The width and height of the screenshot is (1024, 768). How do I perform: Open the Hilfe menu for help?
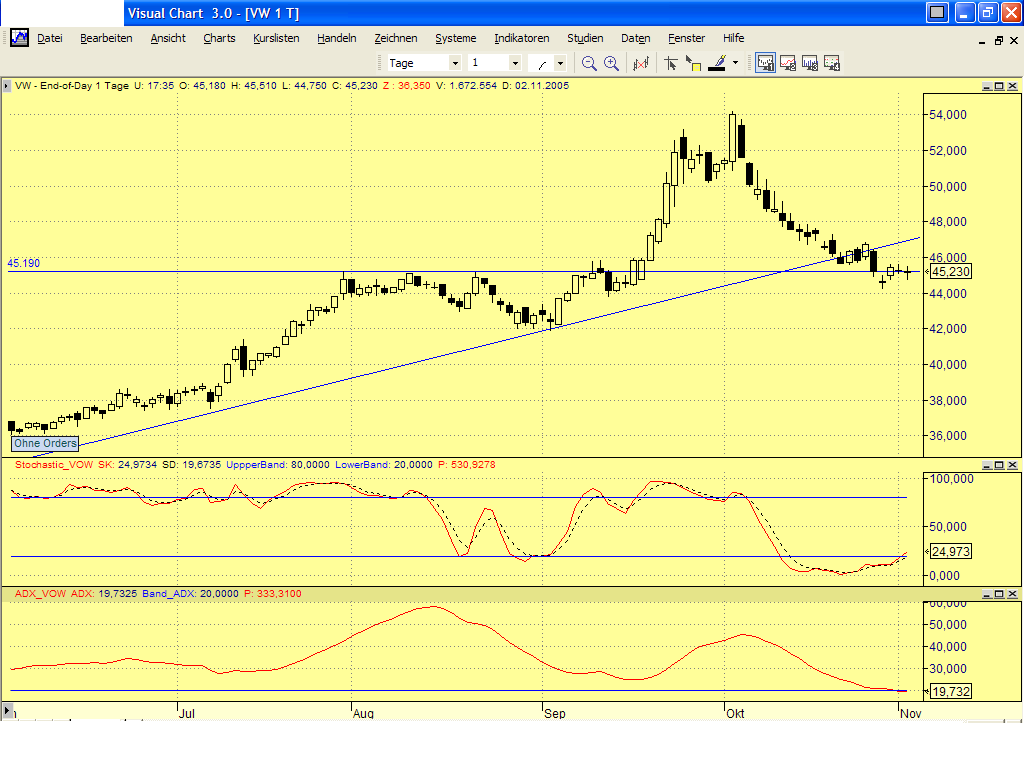pyautogui.click(x=733, y=38)
